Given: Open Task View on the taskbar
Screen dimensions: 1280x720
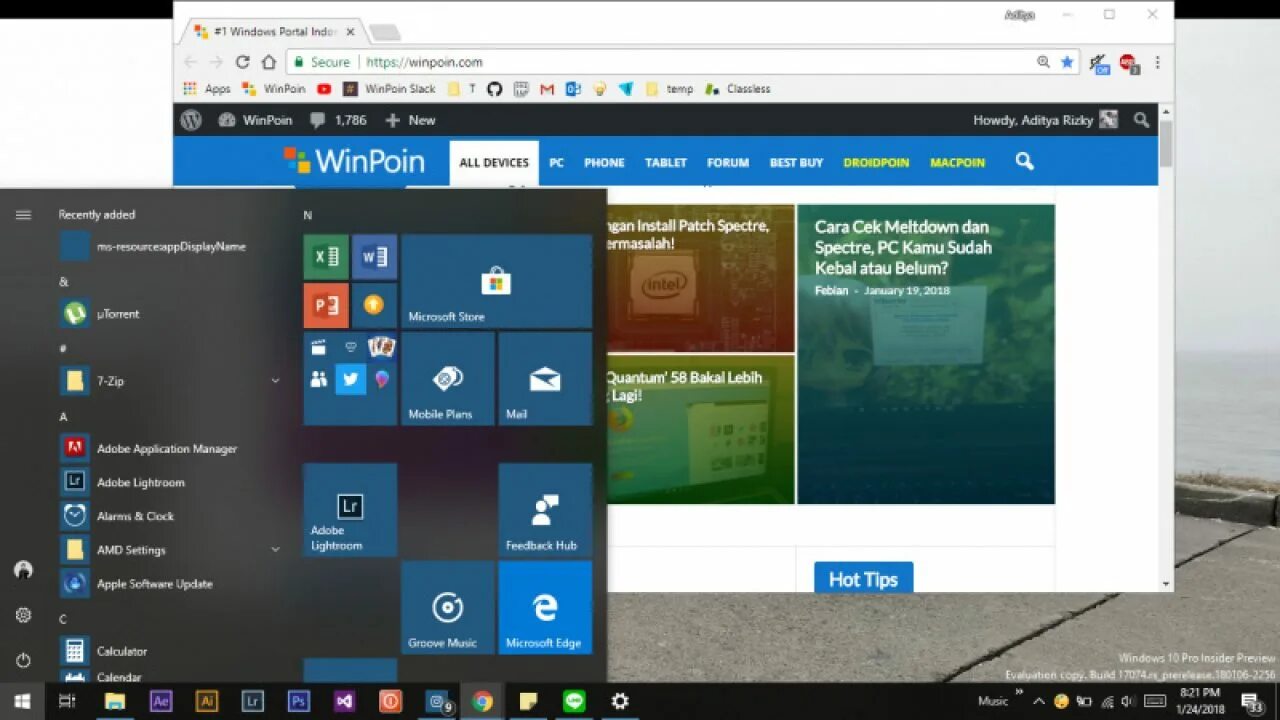Looking at the screenshot, I should [67, 701].
